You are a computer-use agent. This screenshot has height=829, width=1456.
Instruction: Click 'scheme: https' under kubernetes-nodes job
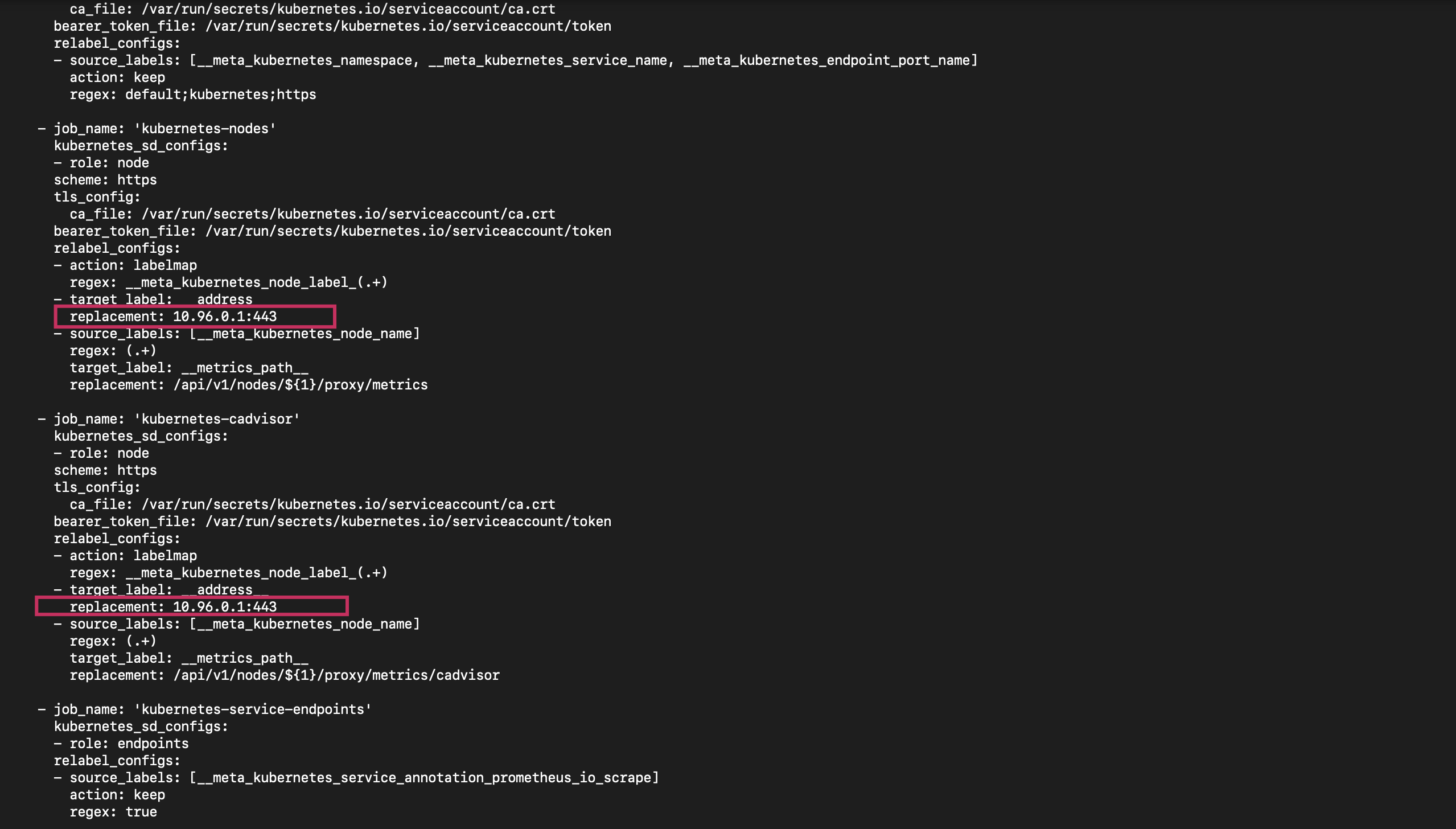point(105,180)
